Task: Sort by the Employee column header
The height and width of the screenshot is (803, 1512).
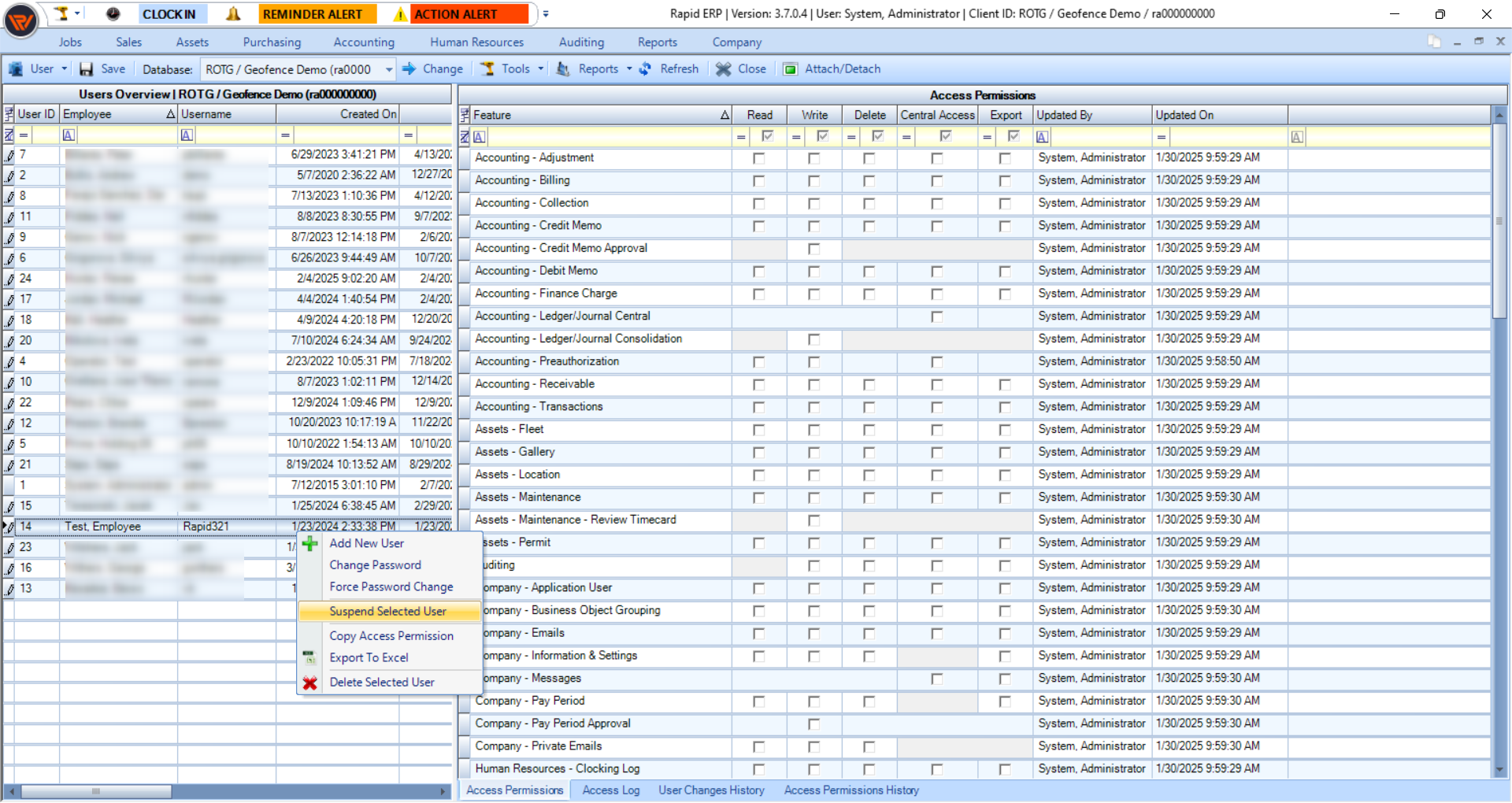Action: point(118,114)
